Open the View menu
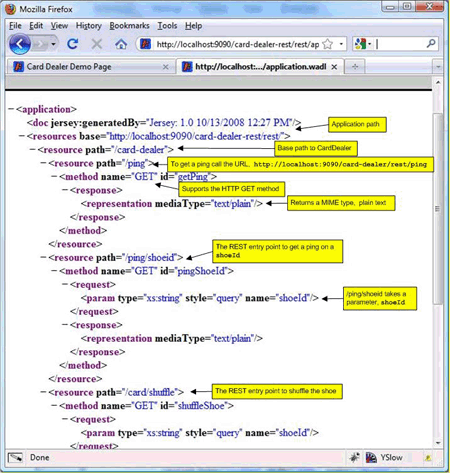The width and height of the screenshot is (450, 473). [59, 26]
